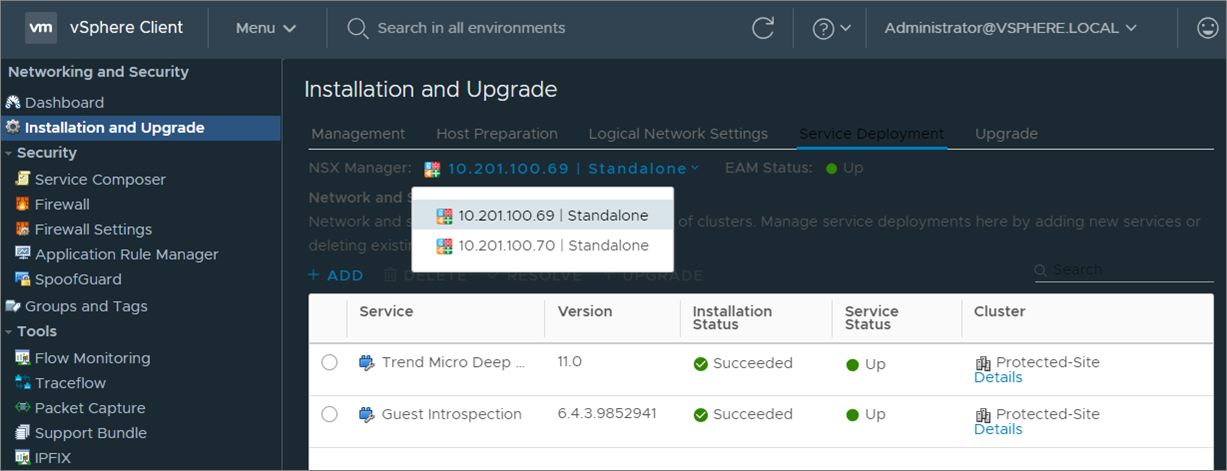
Task: Collapse the Security tree section
Action: 9,154
